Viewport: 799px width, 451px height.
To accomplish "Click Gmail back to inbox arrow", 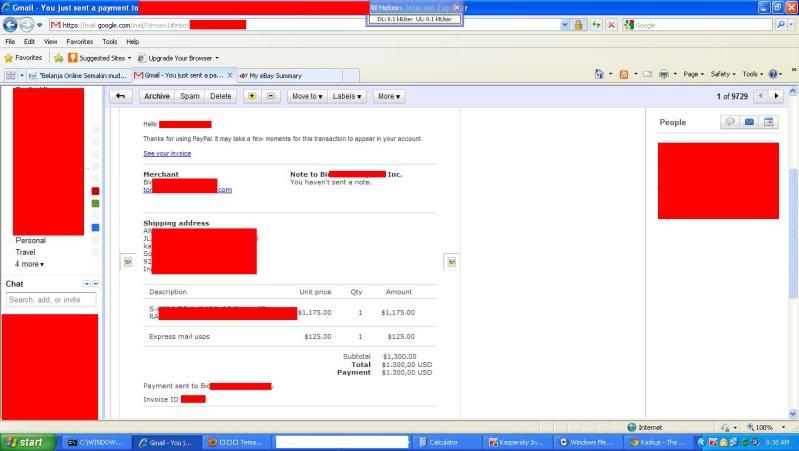I will 120,96.
